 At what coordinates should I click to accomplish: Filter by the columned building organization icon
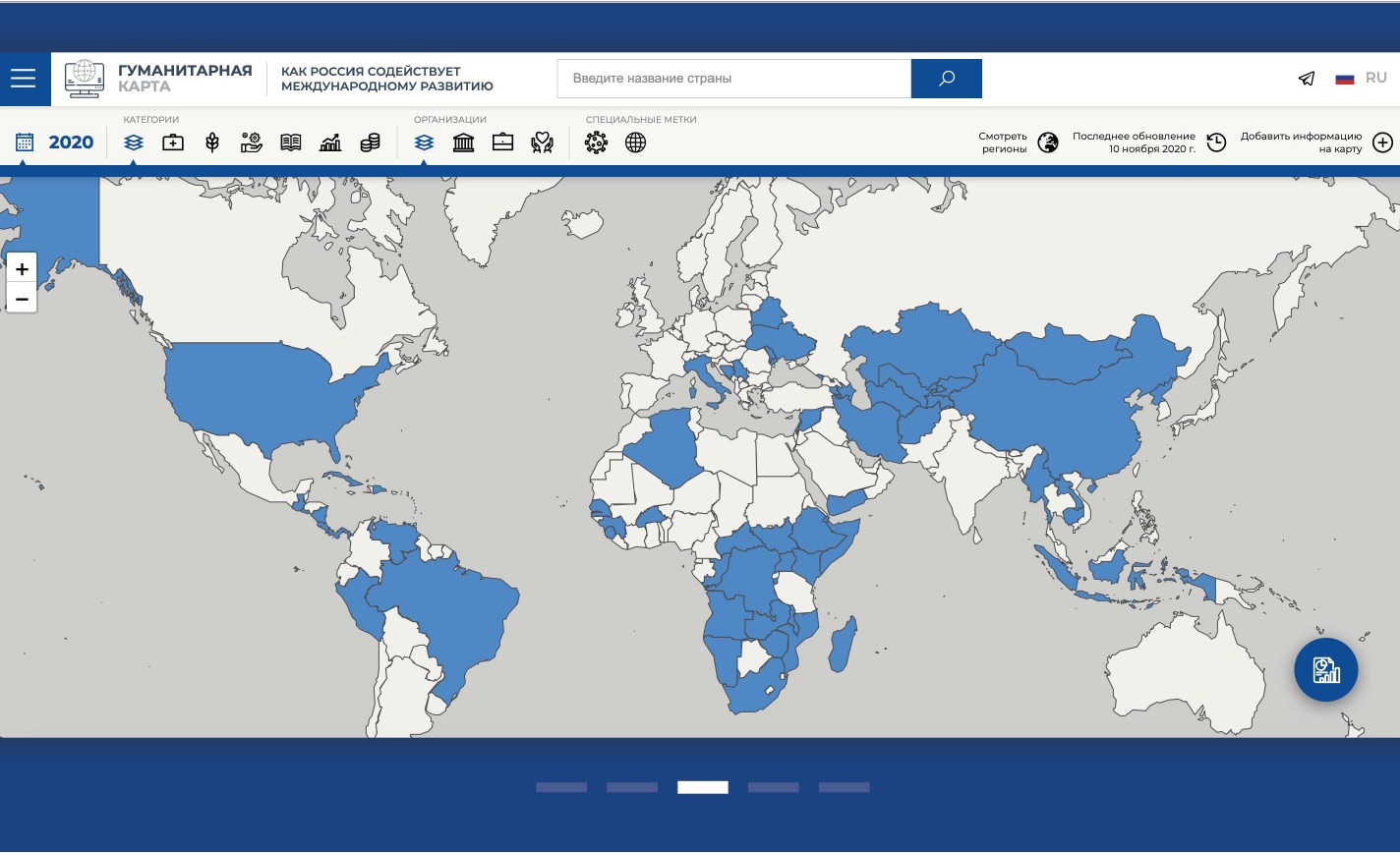tap(463, 142)
